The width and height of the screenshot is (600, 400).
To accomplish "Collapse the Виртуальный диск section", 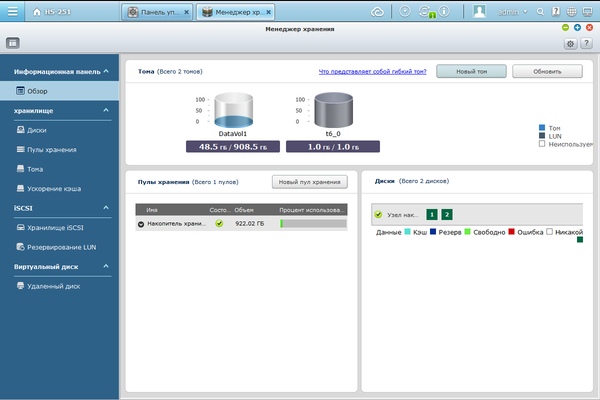I will 106,266.
